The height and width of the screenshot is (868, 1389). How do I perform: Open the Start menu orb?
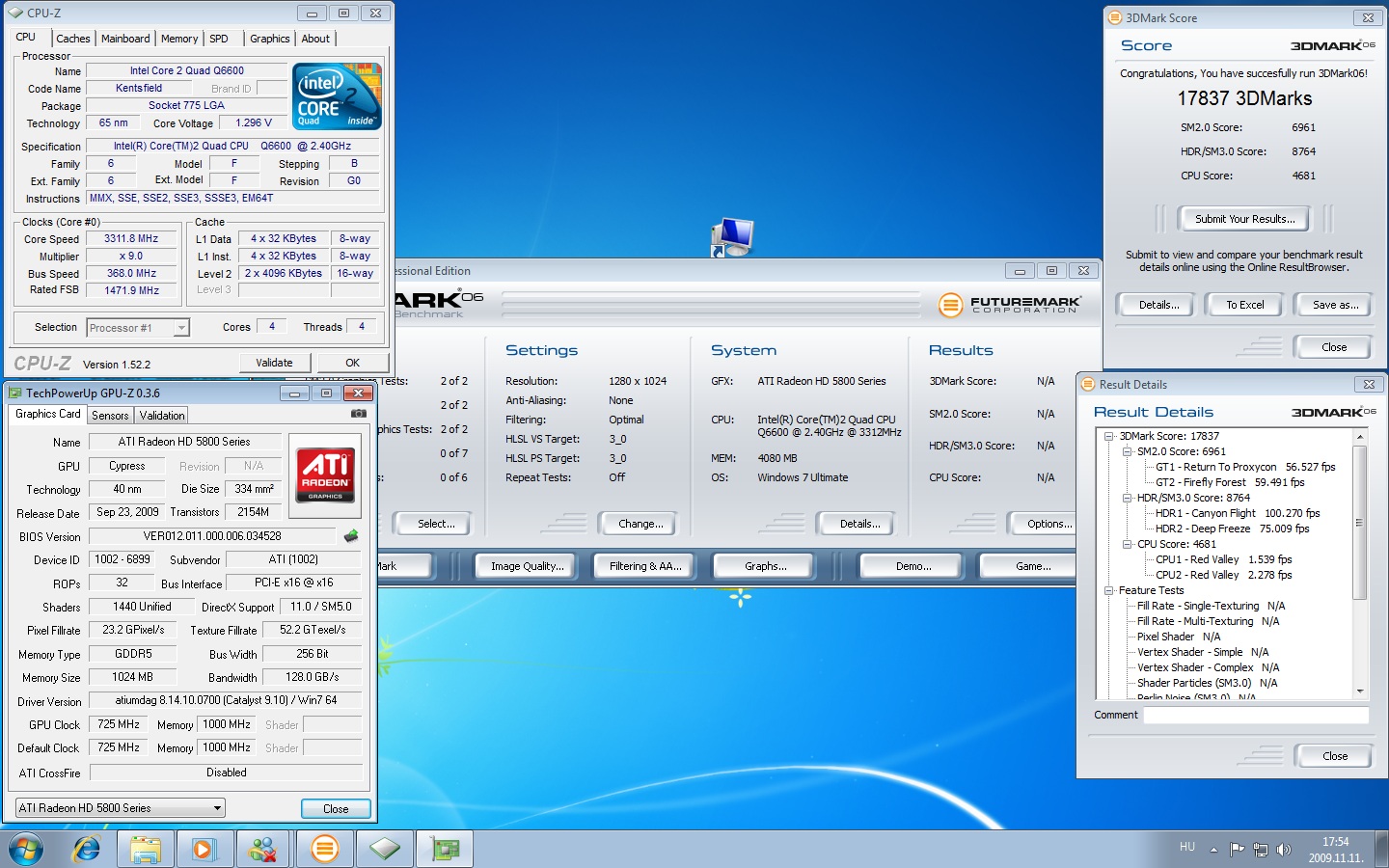point(26,849)
